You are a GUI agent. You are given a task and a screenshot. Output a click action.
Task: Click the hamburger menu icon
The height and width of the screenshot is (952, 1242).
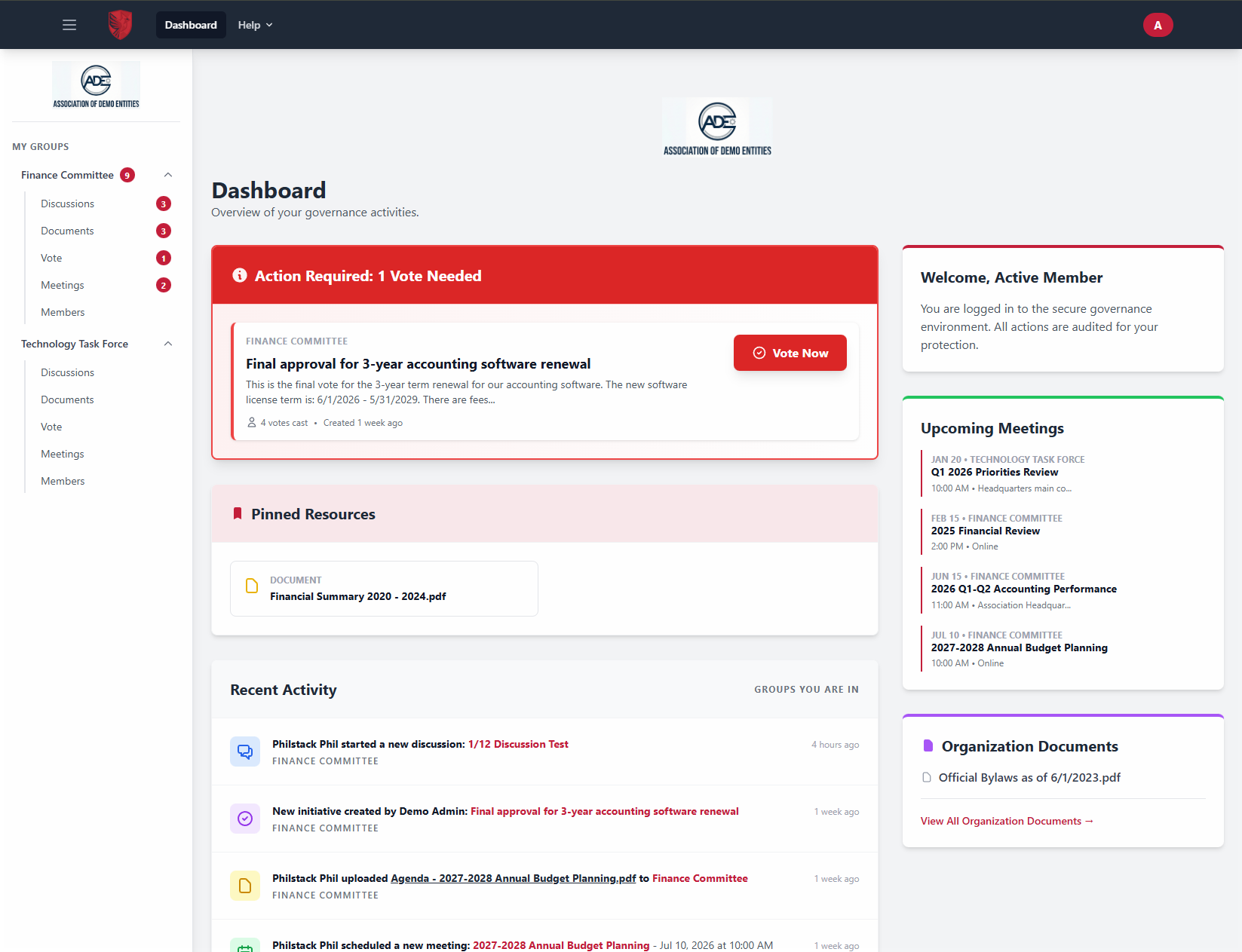tap(69, 25)
